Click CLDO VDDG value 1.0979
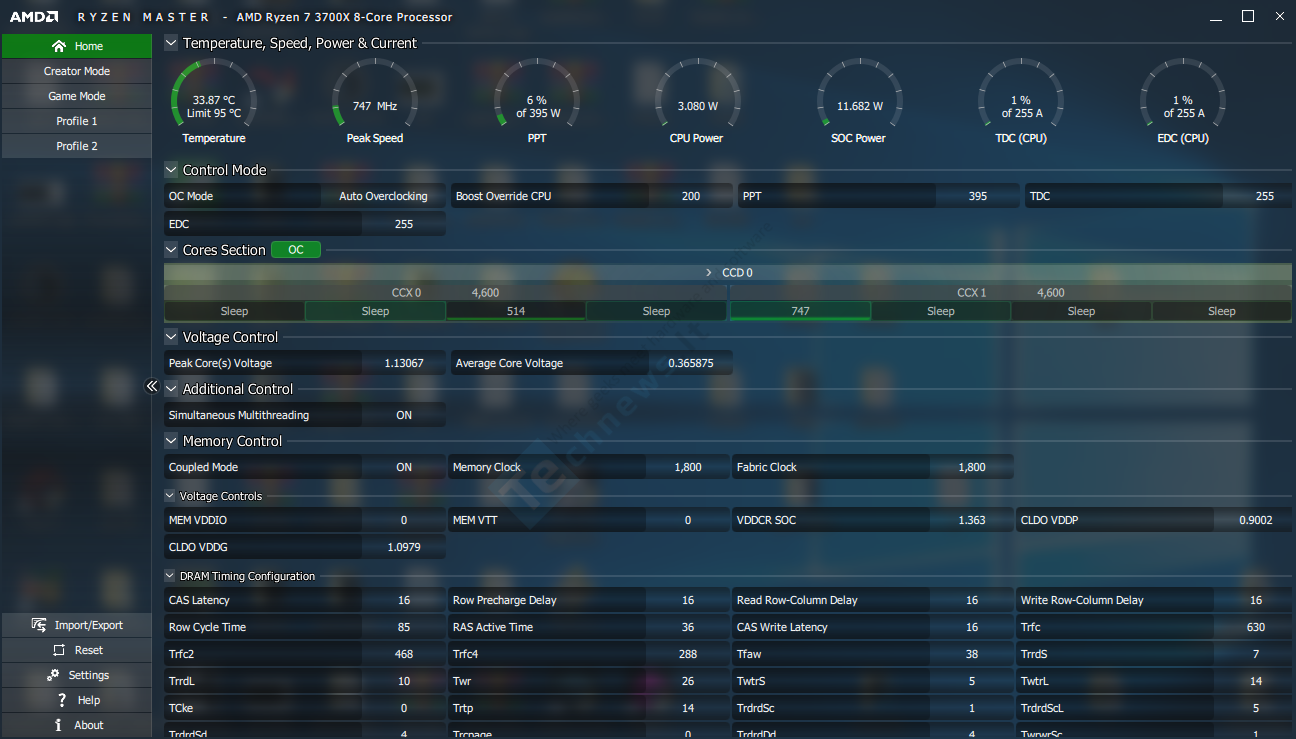1296x739 pixels. click(404, 547)
